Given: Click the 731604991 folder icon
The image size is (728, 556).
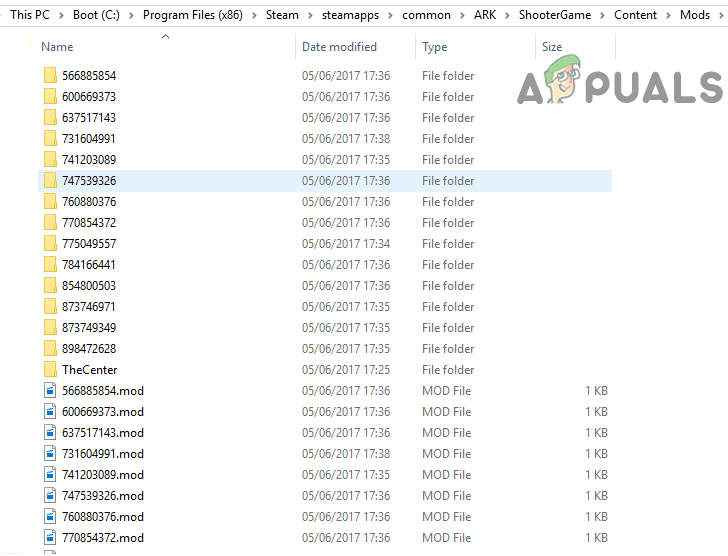Looking at the screenshot, I should (x=50, y=138).
